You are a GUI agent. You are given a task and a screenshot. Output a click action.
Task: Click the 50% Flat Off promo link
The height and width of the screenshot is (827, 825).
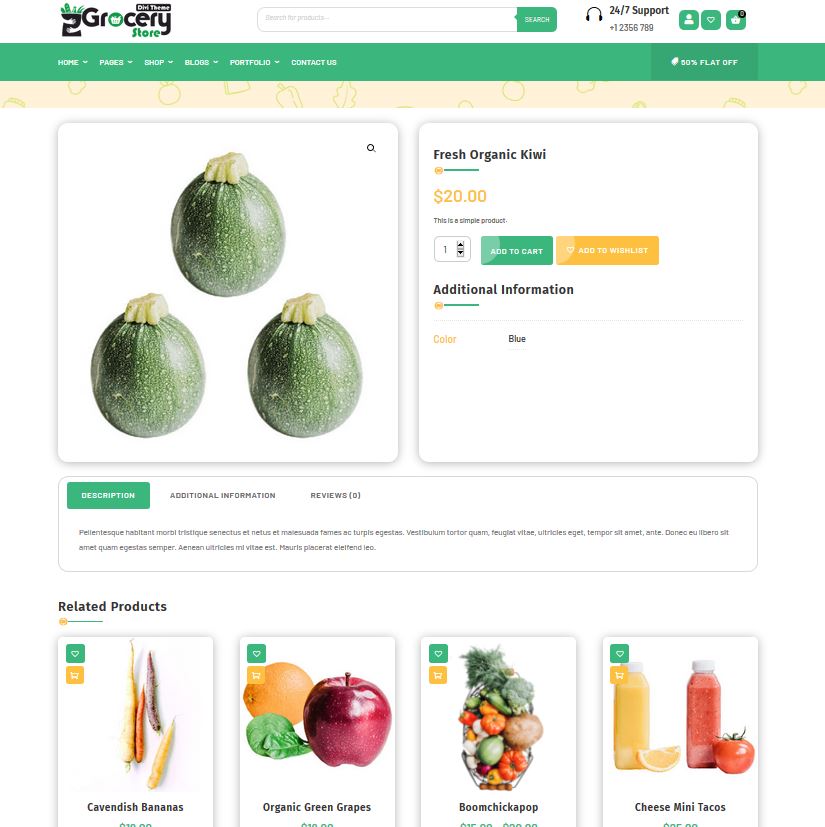pyautogui.click(x=704, y=62)
